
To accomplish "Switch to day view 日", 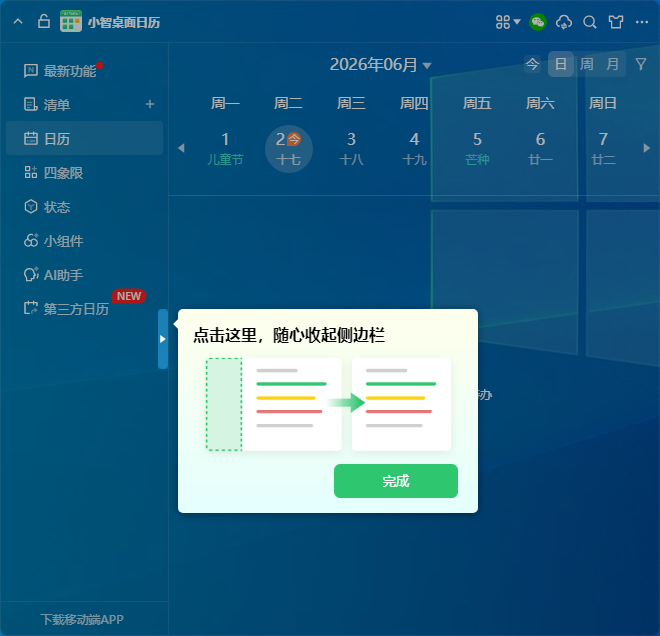I will tap(561, 64).
